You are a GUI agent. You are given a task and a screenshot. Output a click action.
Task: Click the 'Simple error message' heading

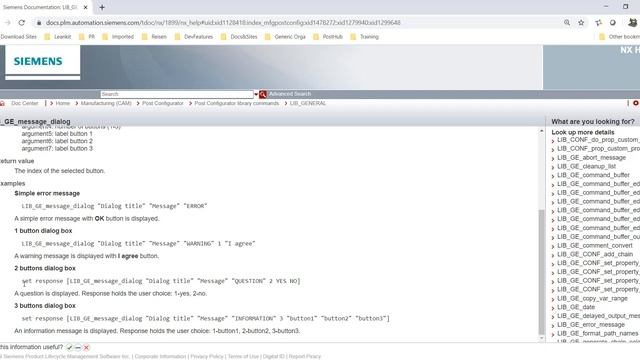[47, 193]
